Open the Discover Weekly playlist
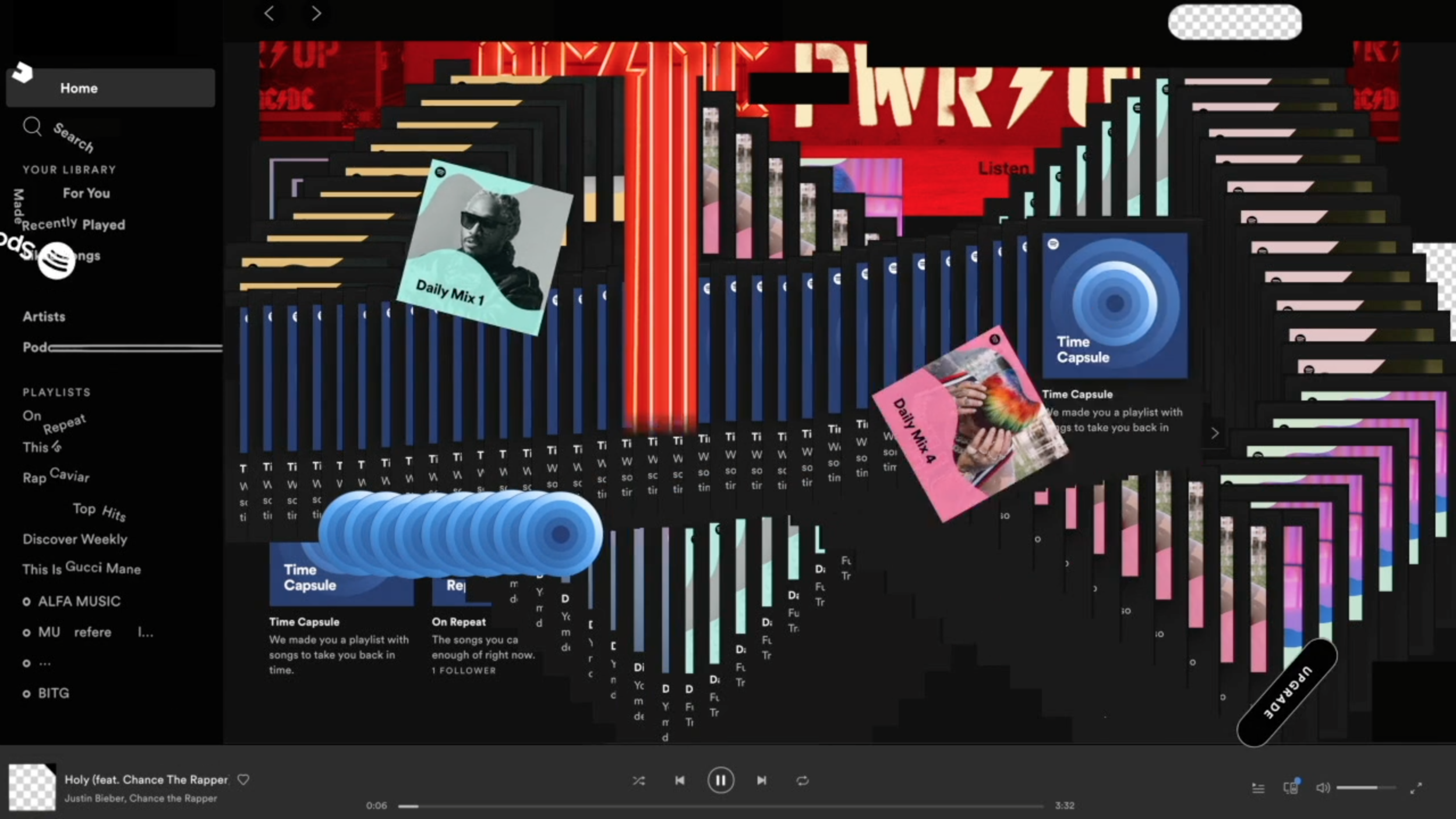1456x819 pixels. [x=75, y=539]
